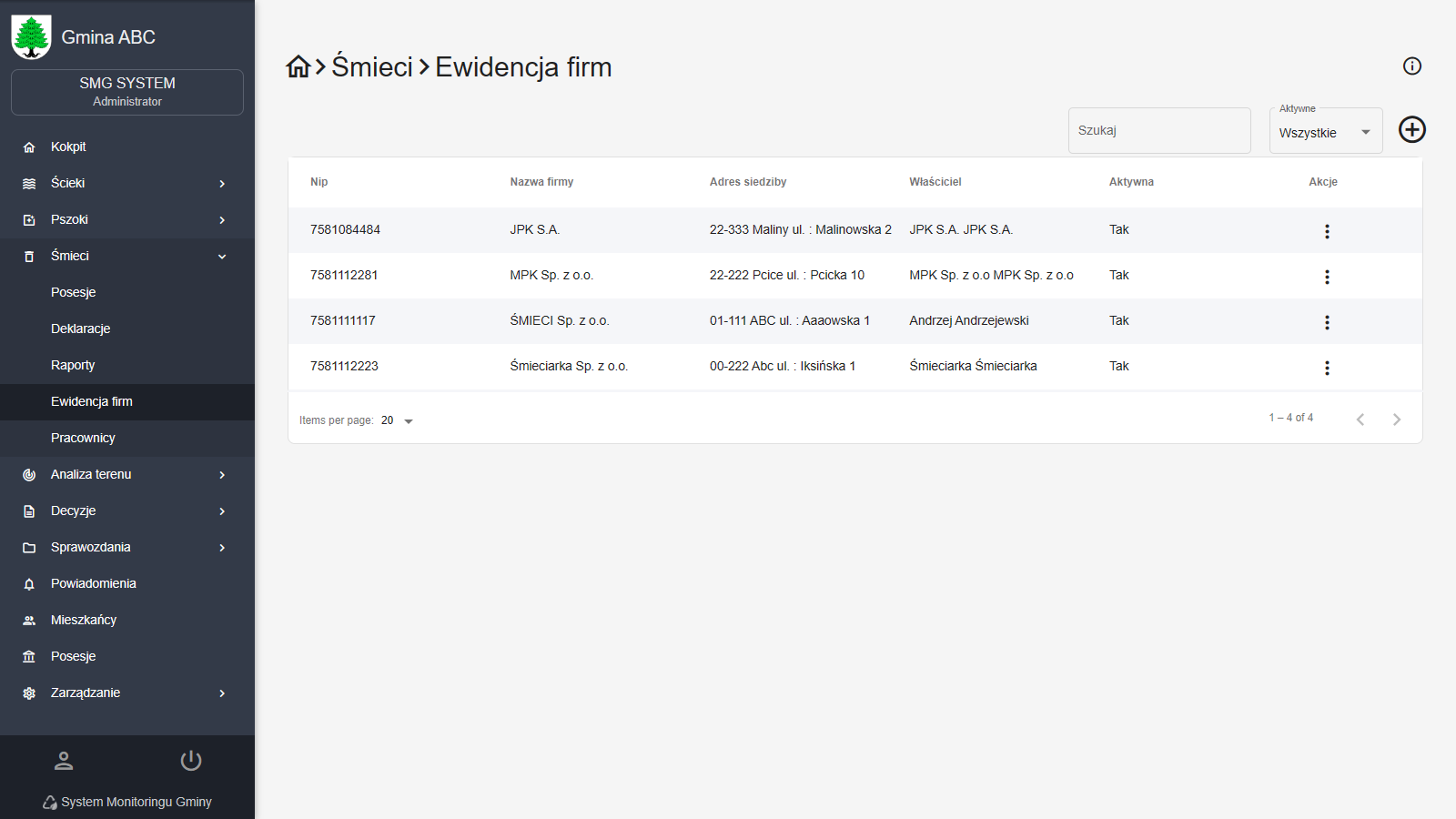Click the Szukaj search field

(x=1158, y=131)
